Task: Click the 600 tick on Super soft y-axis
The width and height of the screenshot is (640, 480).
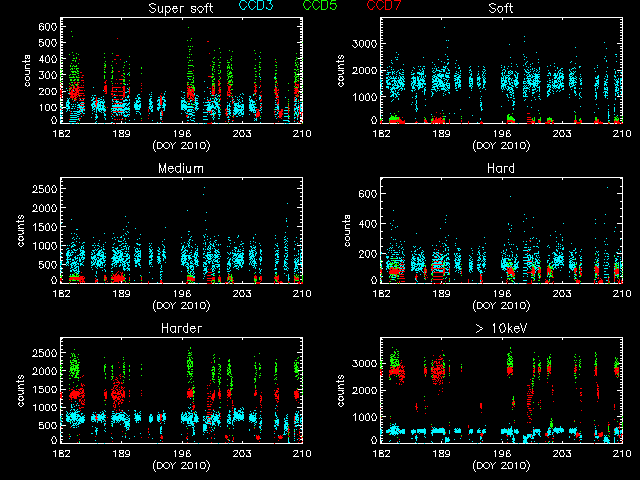Action: pyautogui.click(x=45, y=25)
